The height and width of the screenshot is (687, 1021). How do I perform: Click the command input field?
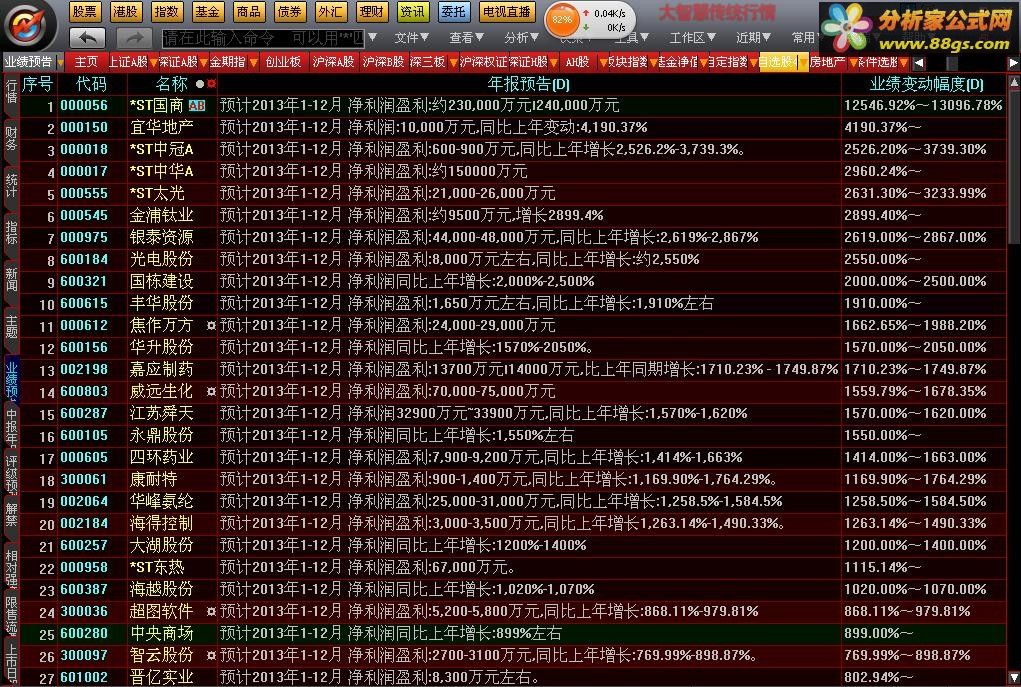click(x=263, y=38)
